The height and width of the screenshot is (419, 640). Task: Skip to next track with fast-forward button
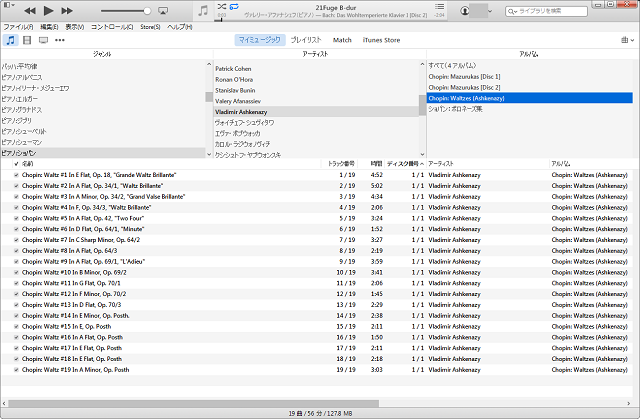67,11
